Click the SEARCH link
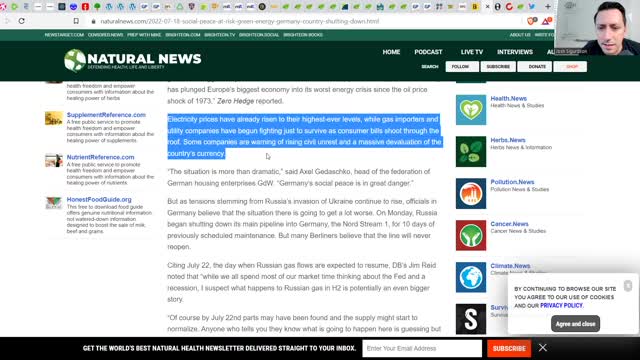The height and width of the screenshot is (360, 640). tap(430, 67)
